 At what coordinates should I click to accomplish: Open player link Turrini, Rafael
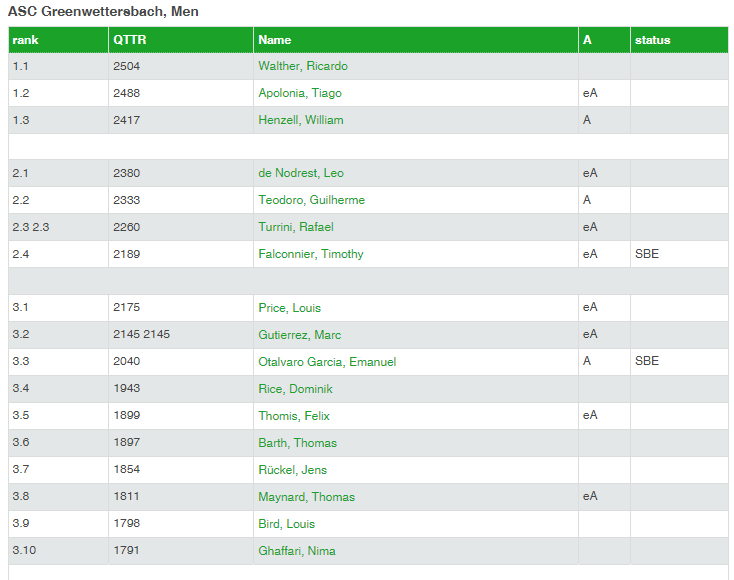[x=296, y=227]
